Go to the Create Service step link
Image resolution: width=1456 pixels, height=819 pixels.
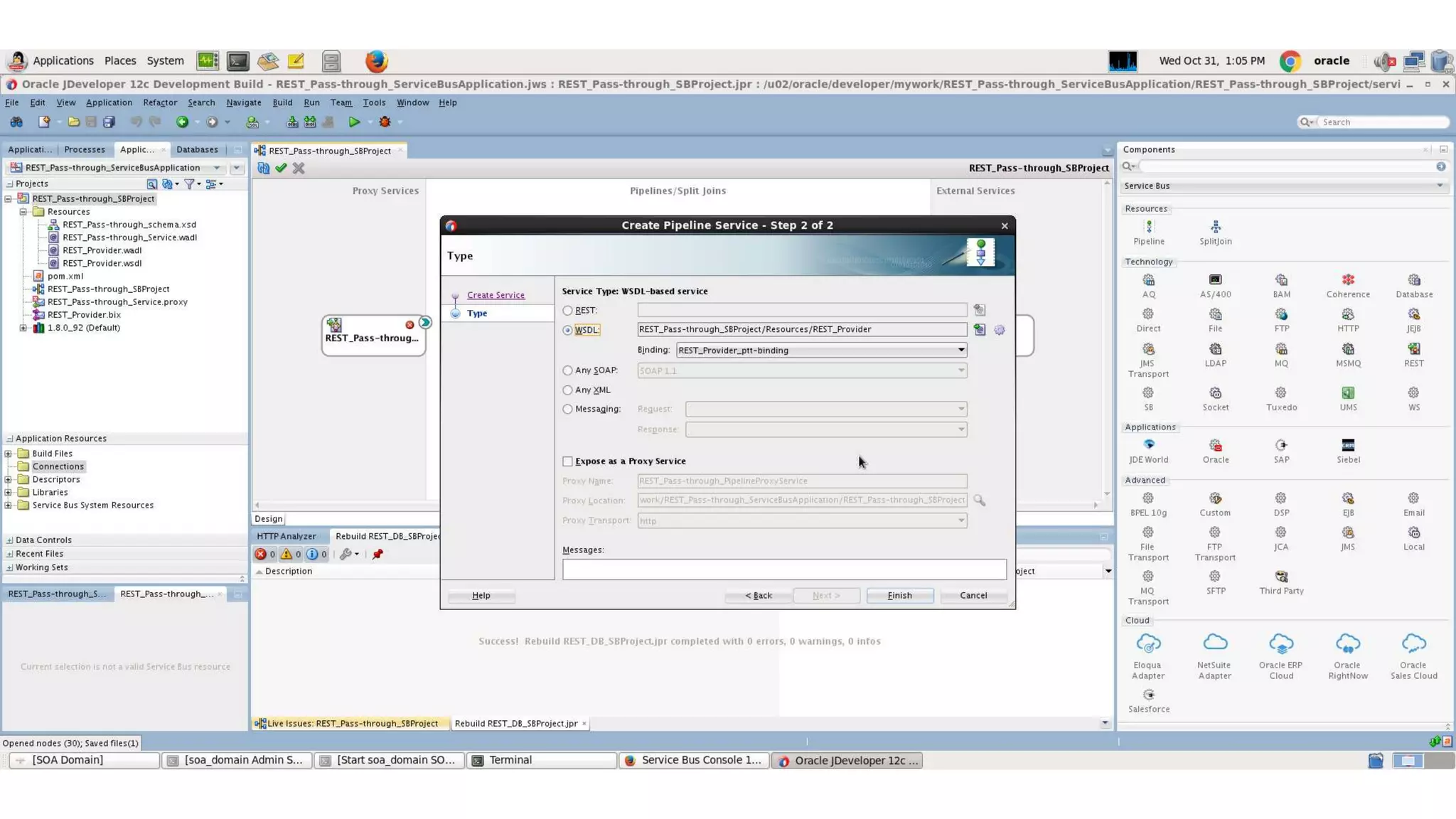(x=496, y=295)
